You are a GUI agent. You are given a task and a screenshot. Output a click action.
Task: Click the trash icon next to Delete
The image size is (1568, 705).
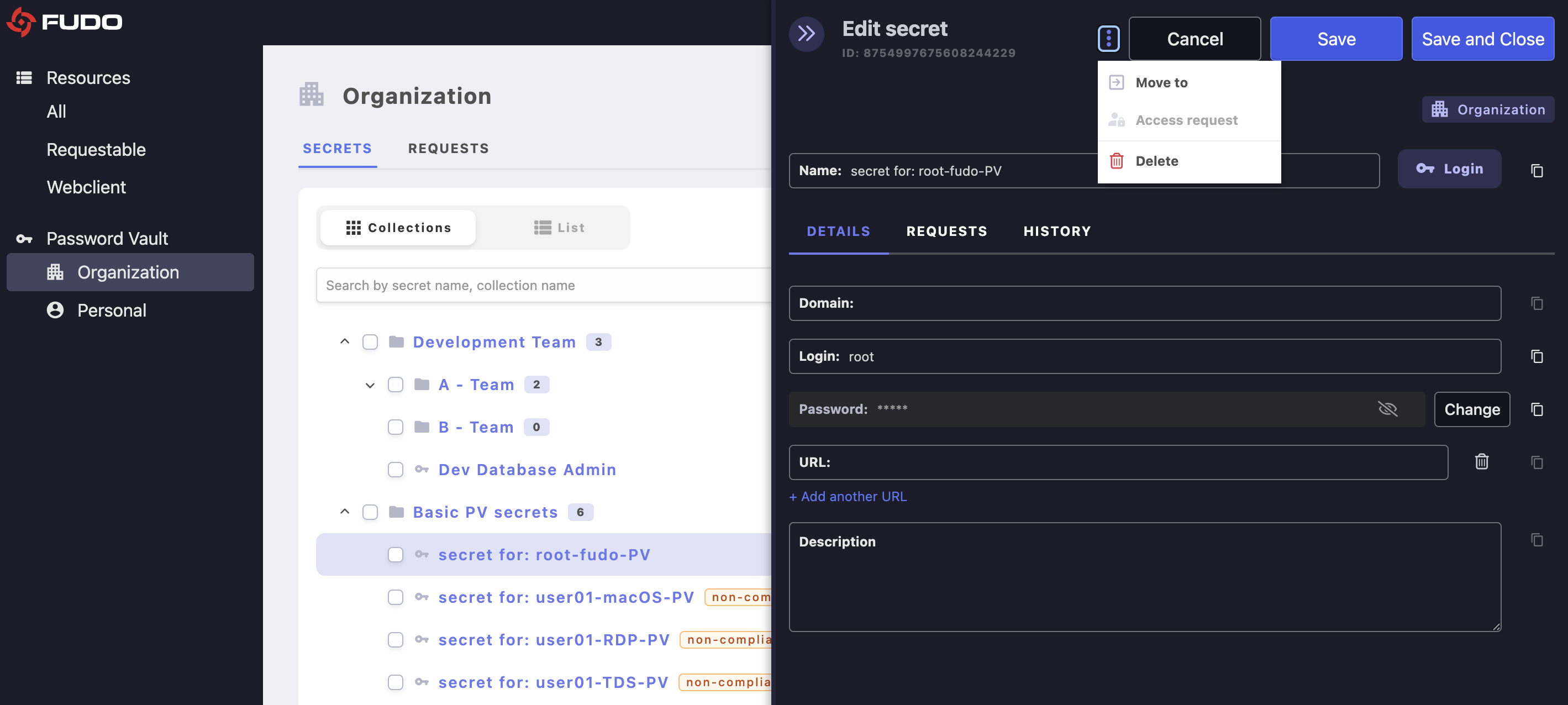click(1116, 161)
